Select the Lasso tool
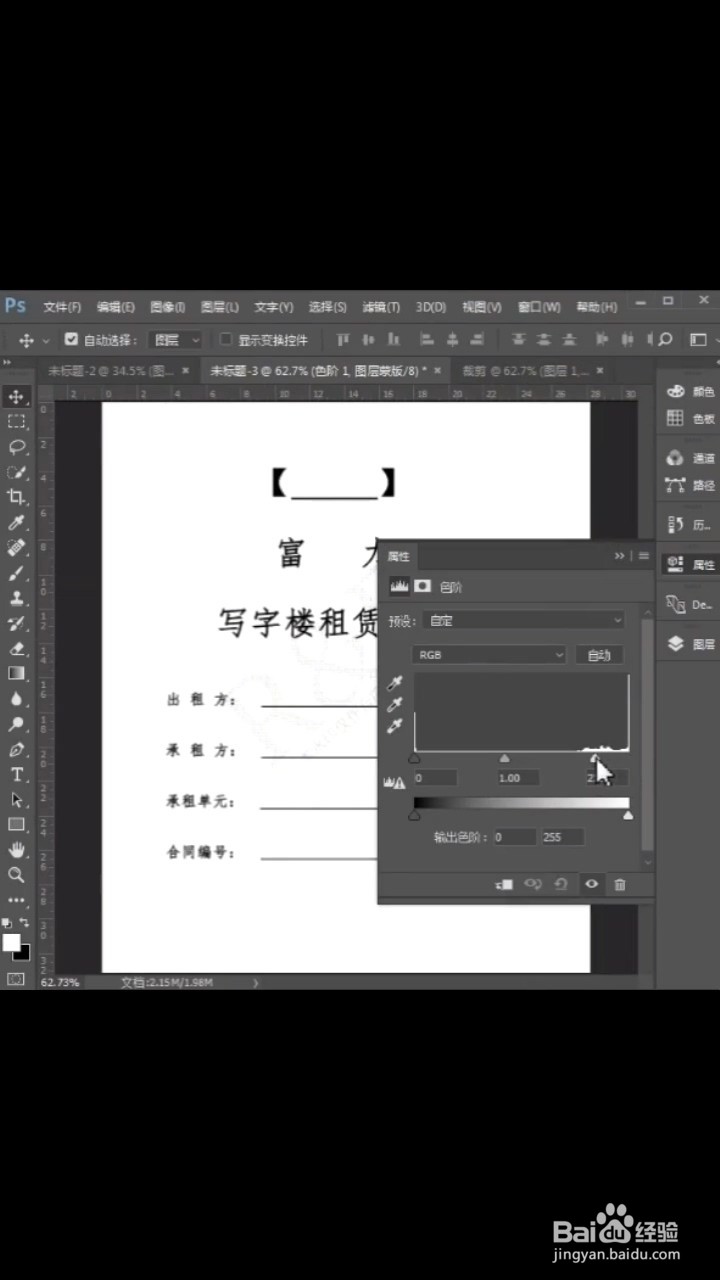720x1280 pixels. pyautogui.click(x=16, y=447)
